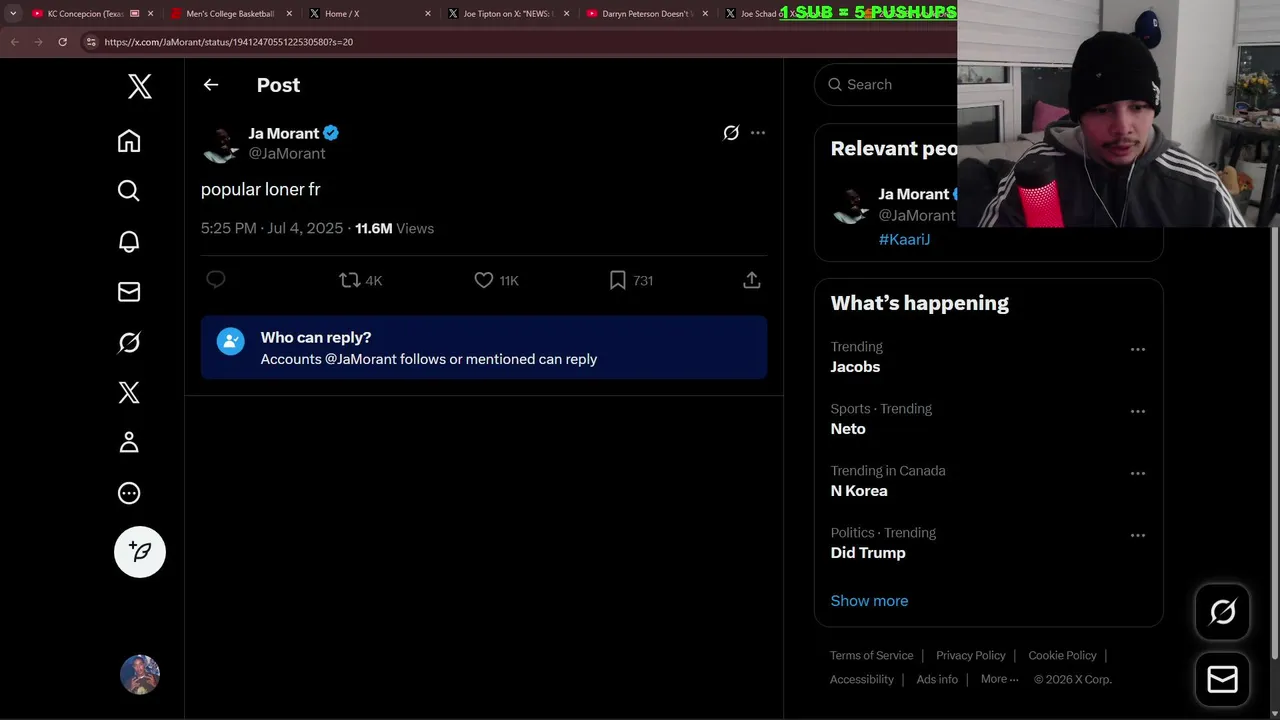Open the Terms of Service footer link
The width and height of the screenshot is (1280, 720).
pyautogui.click(x=871, y=656)
